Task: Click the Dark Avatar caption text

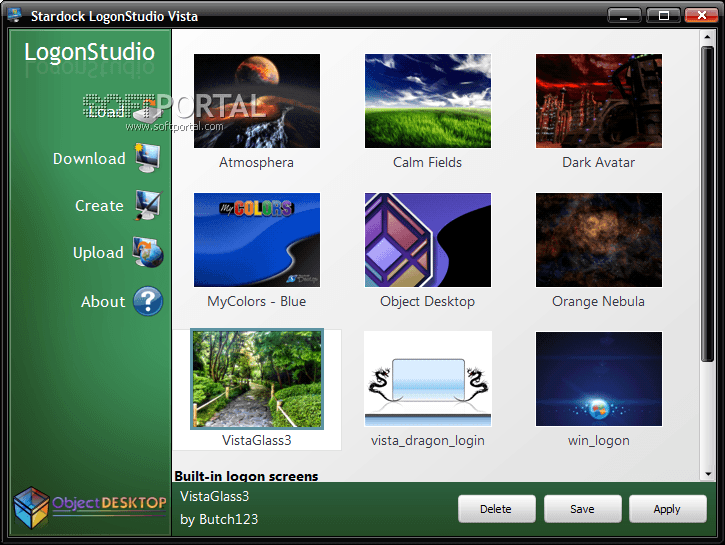Action: pos(598,163)
